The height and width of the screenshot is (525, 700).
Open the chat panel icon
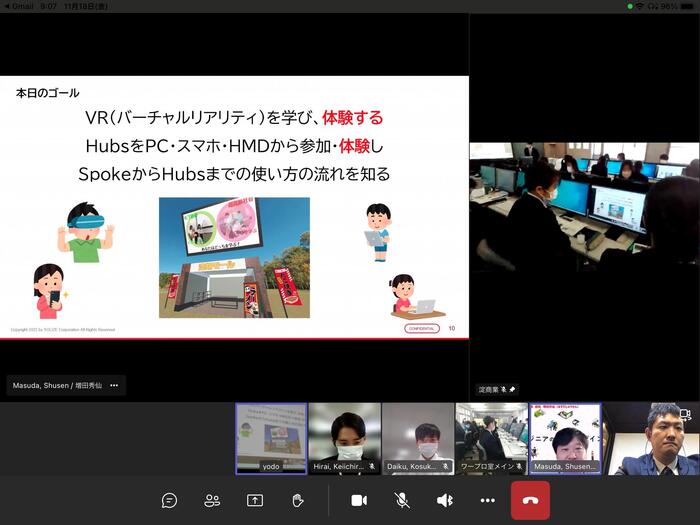169,500
